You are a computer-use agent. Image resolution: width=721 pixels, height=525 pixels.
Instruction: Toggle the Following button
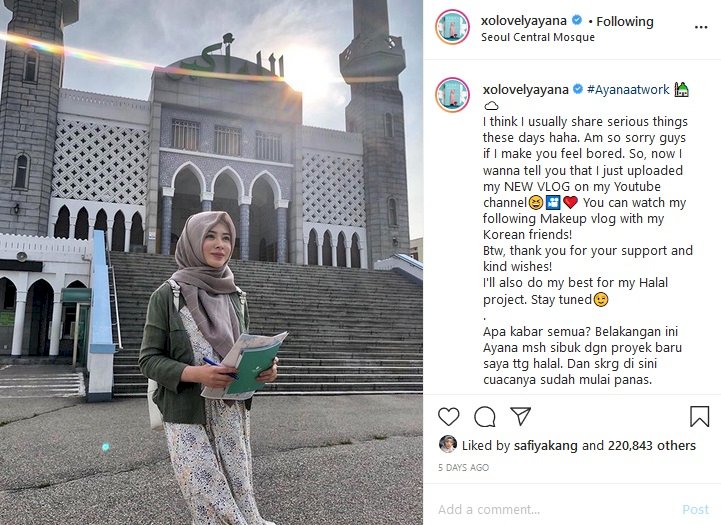tap(624, 21)
